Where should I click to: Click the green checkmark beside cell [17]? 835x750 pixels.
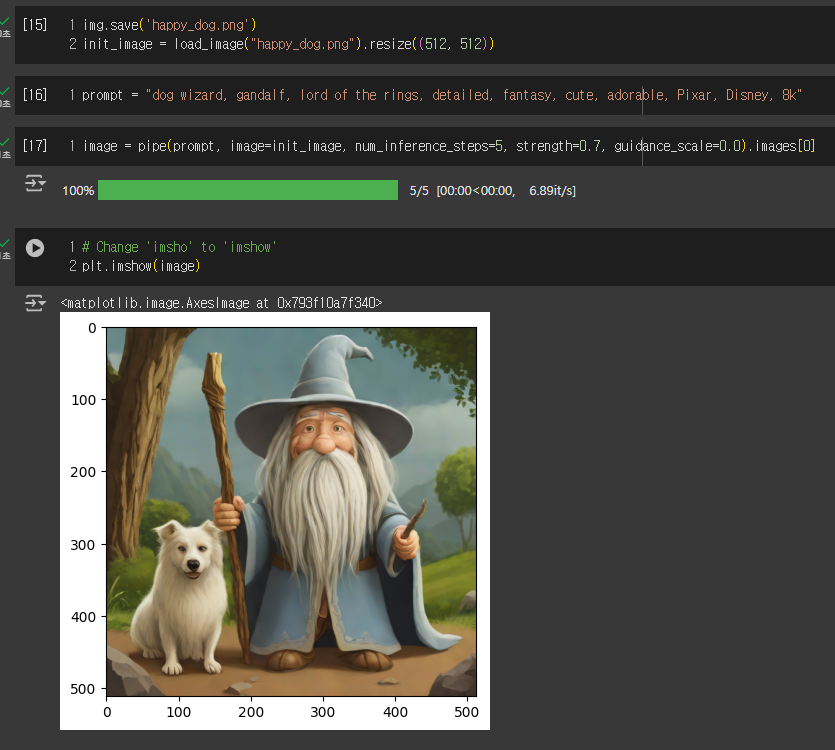[5, 142]
